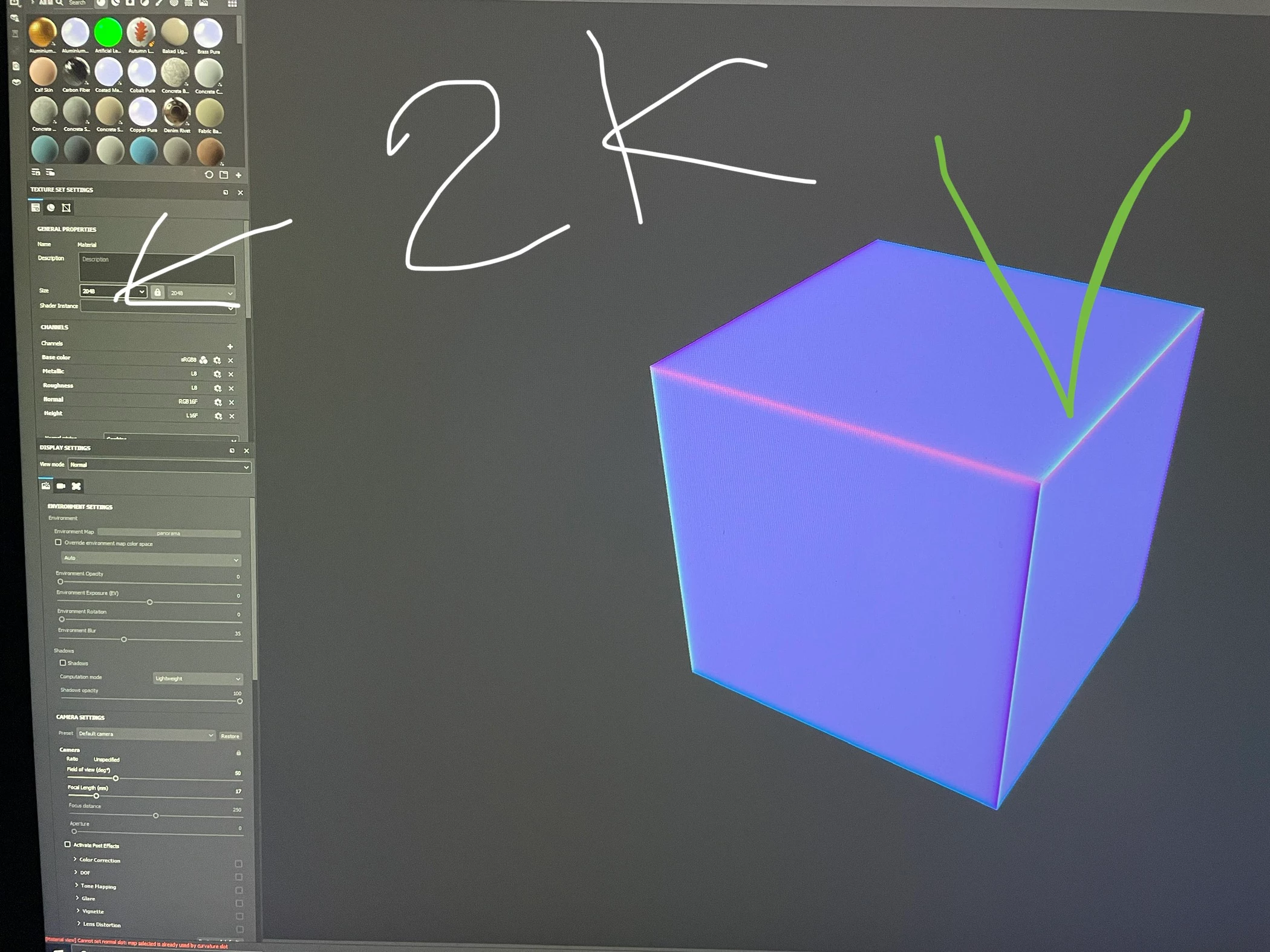1270x952 pixels.
Task: Click the refresh assets icon
Action: coord(209,175)
